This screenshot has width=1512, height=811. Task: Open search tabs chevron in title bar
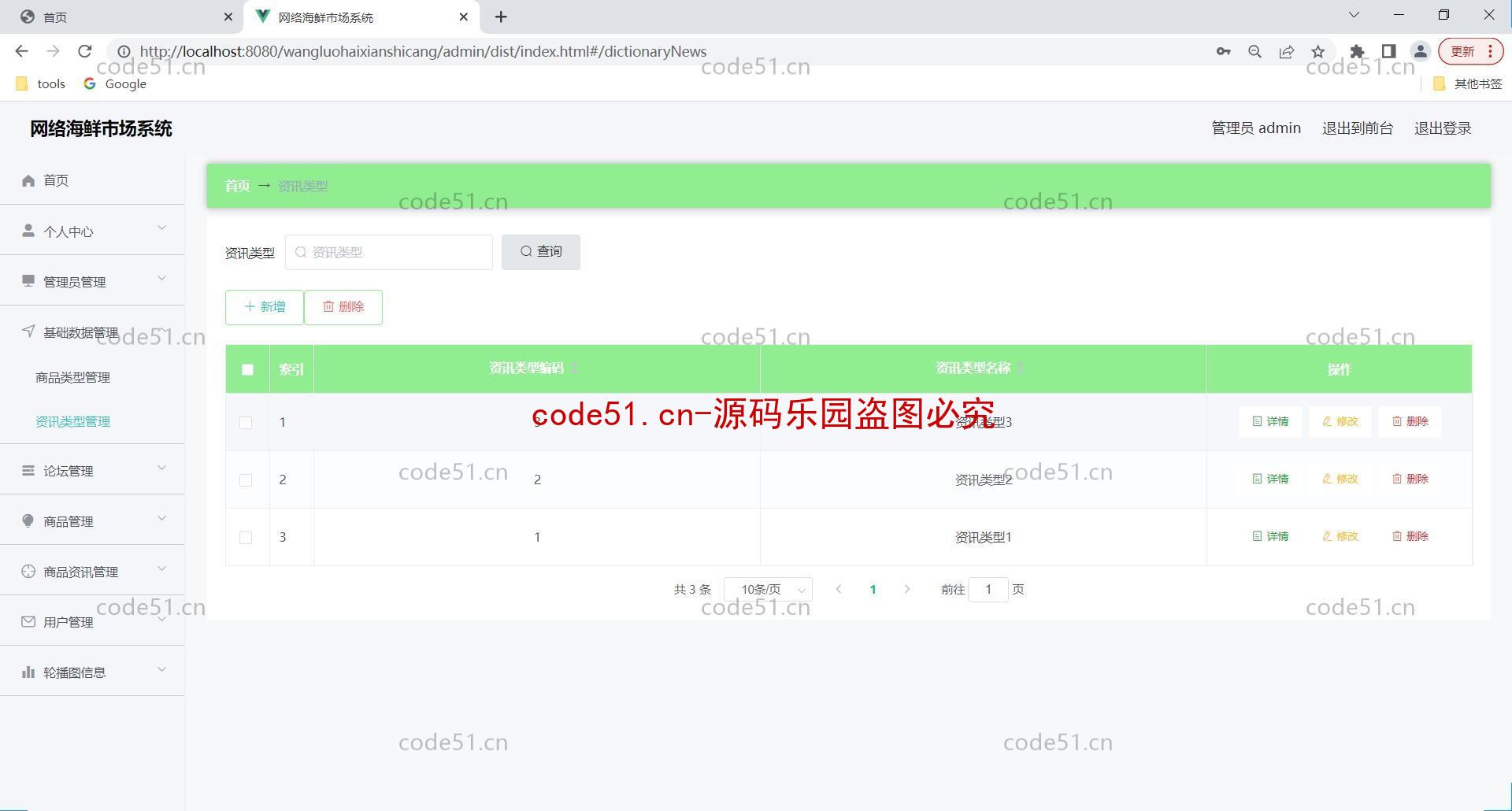pos(1354,15)
